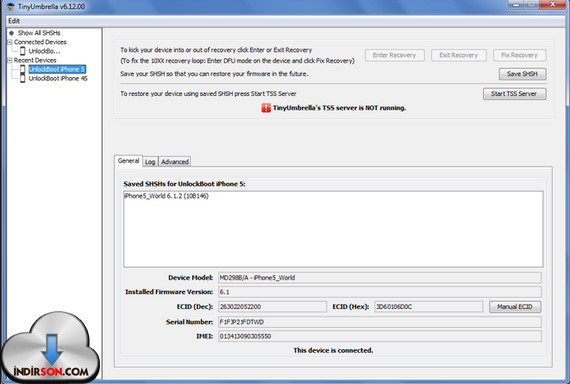570x384 pixels.
Task: Click the Fix Recovery button
Action: pos(519,55)
